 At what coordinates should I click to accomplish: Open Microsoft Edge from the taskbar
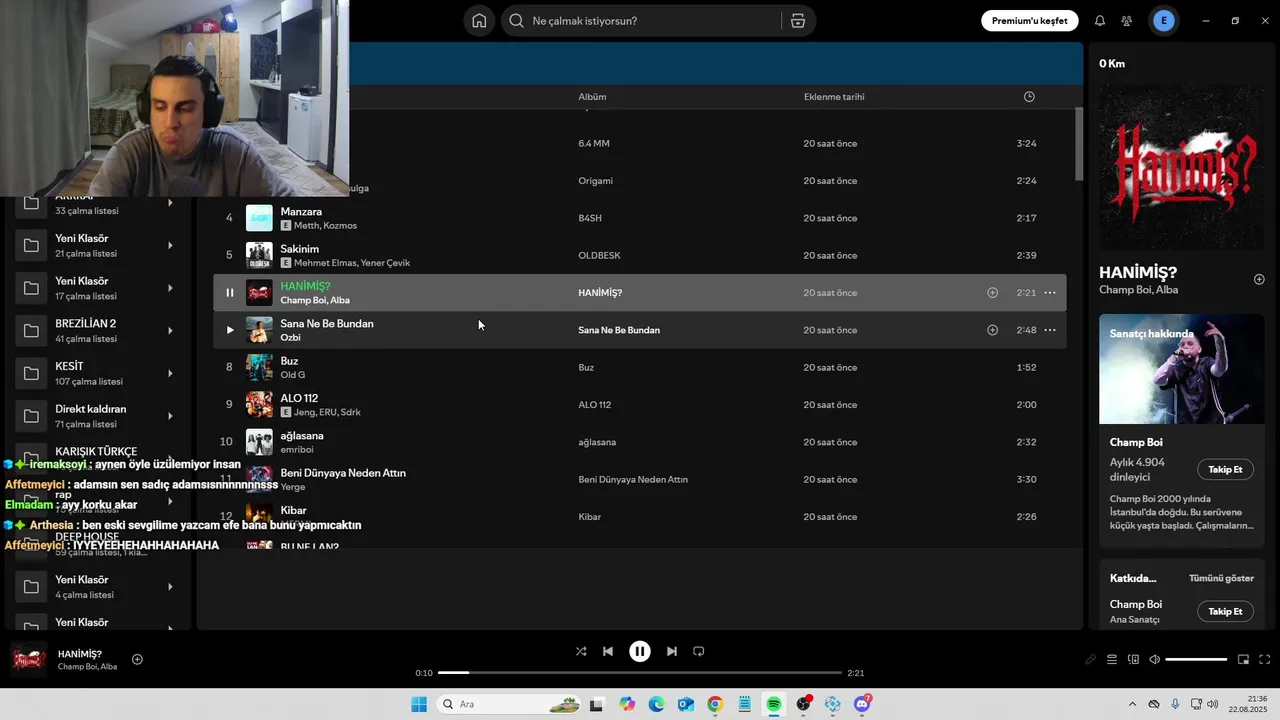coord(656,704)
